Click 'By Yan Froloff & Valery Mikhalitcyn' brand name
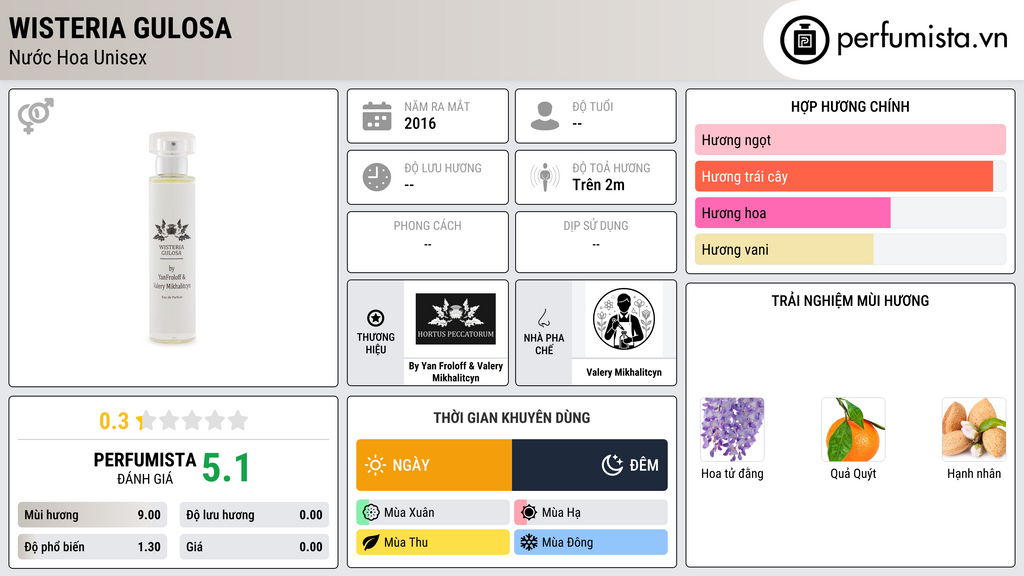Screen dimensions: 1024x576 [x=456, y=372]
